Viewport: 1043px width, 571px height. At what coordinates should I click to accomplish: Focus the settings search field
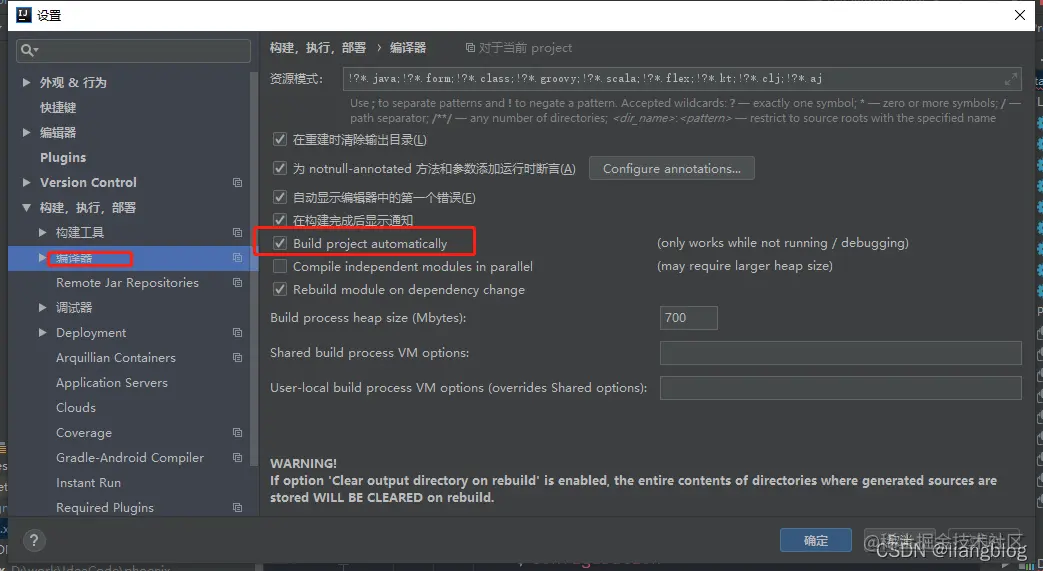point(133,51)
